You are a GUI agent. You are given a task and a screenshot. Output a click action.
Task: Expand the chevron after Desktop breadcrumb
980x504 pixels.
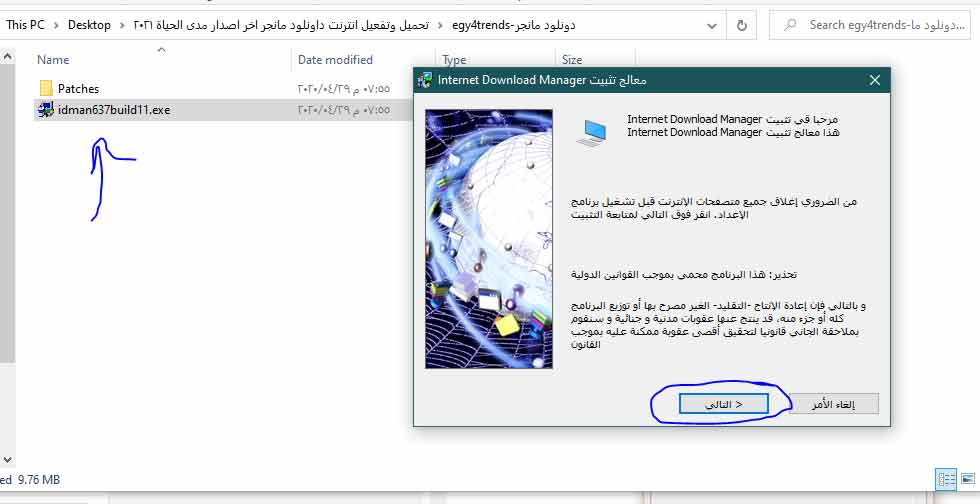coord(122,26)
